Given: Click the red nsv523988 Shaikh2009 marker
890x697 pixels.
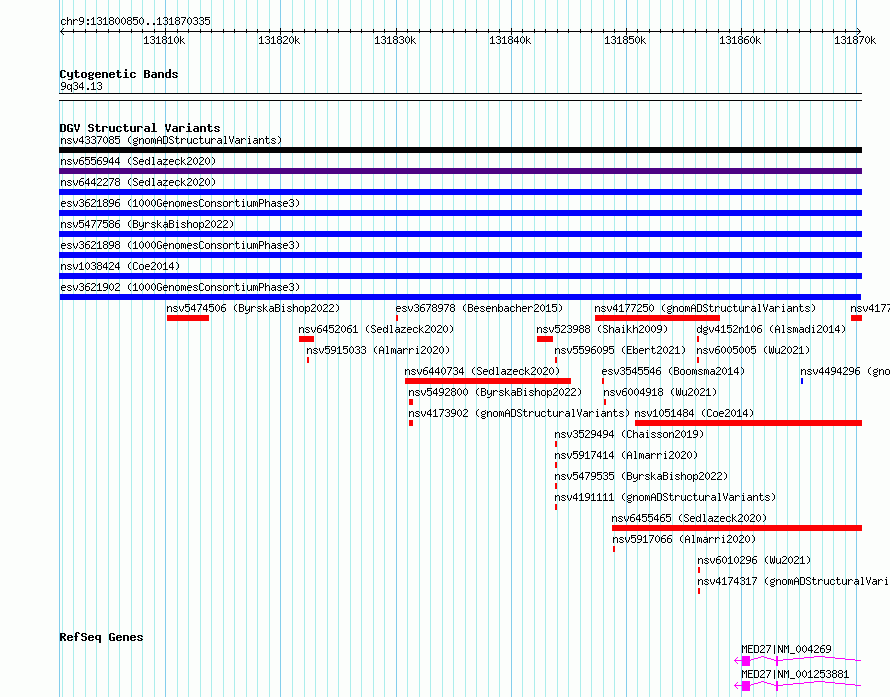Looking at the screenshot, I should (545, 339).
